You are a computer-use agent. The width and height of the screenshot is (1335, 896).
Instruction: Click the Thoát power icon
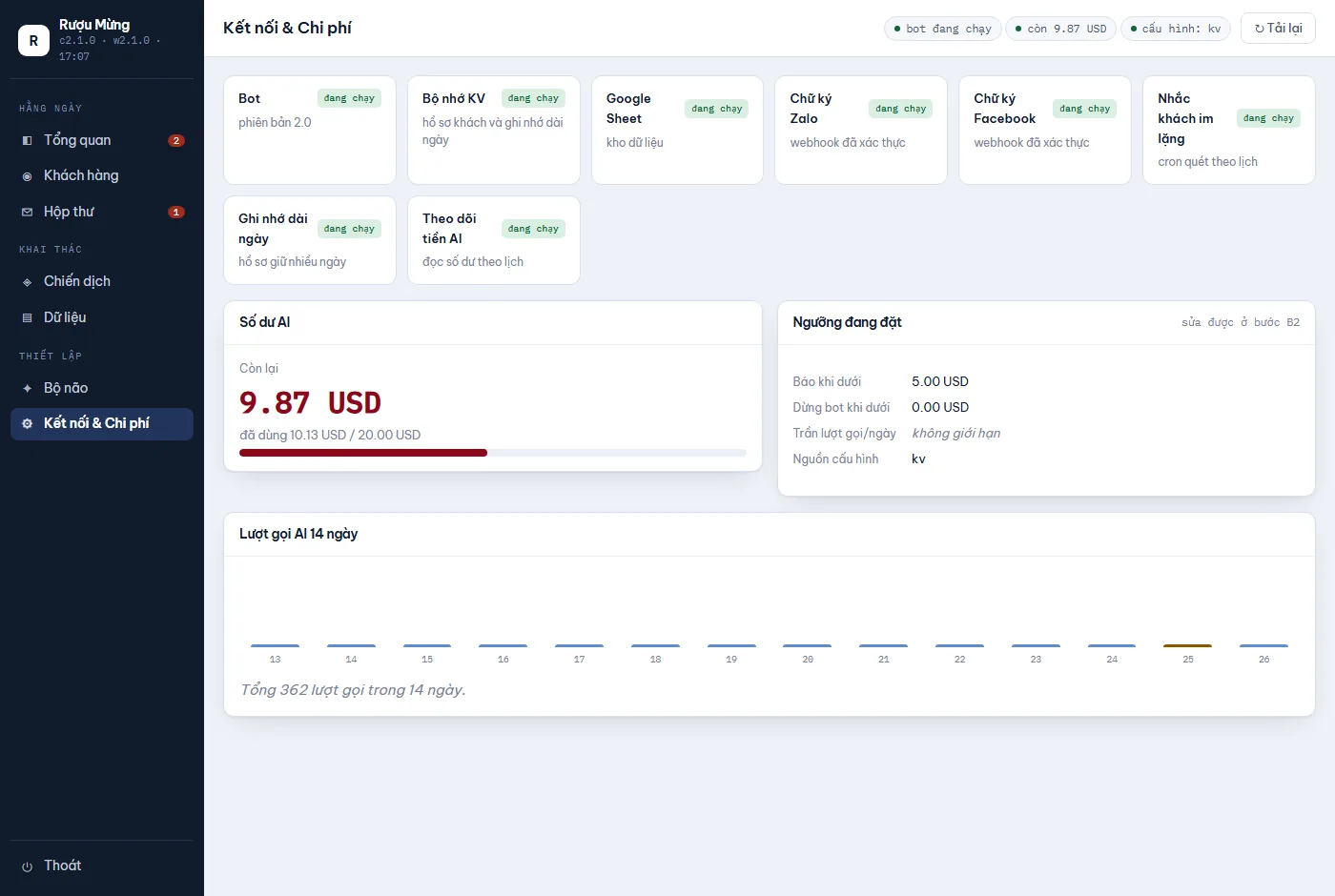[27, 866]
